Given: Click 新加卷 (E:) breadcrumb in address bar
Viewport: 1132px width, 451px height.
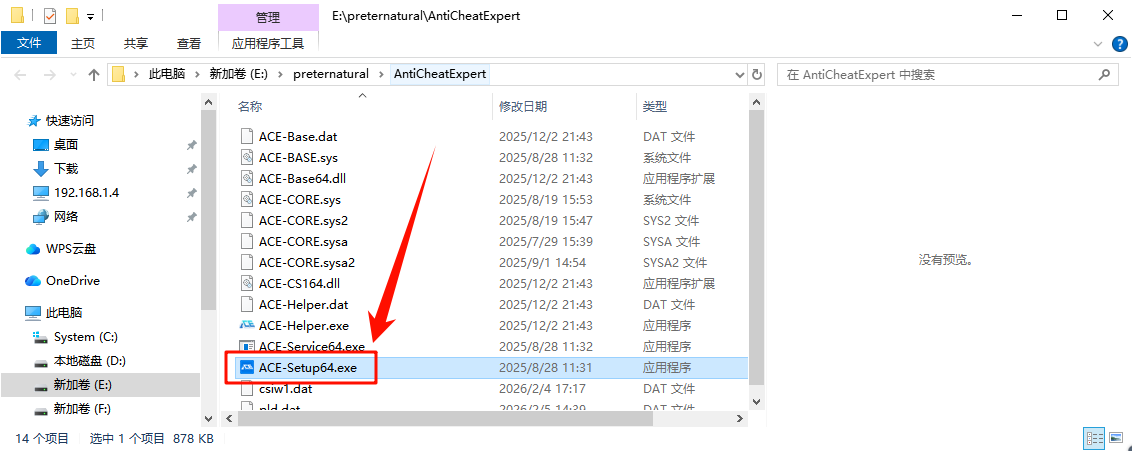Looking at the screenshot, I should (240, 74).
